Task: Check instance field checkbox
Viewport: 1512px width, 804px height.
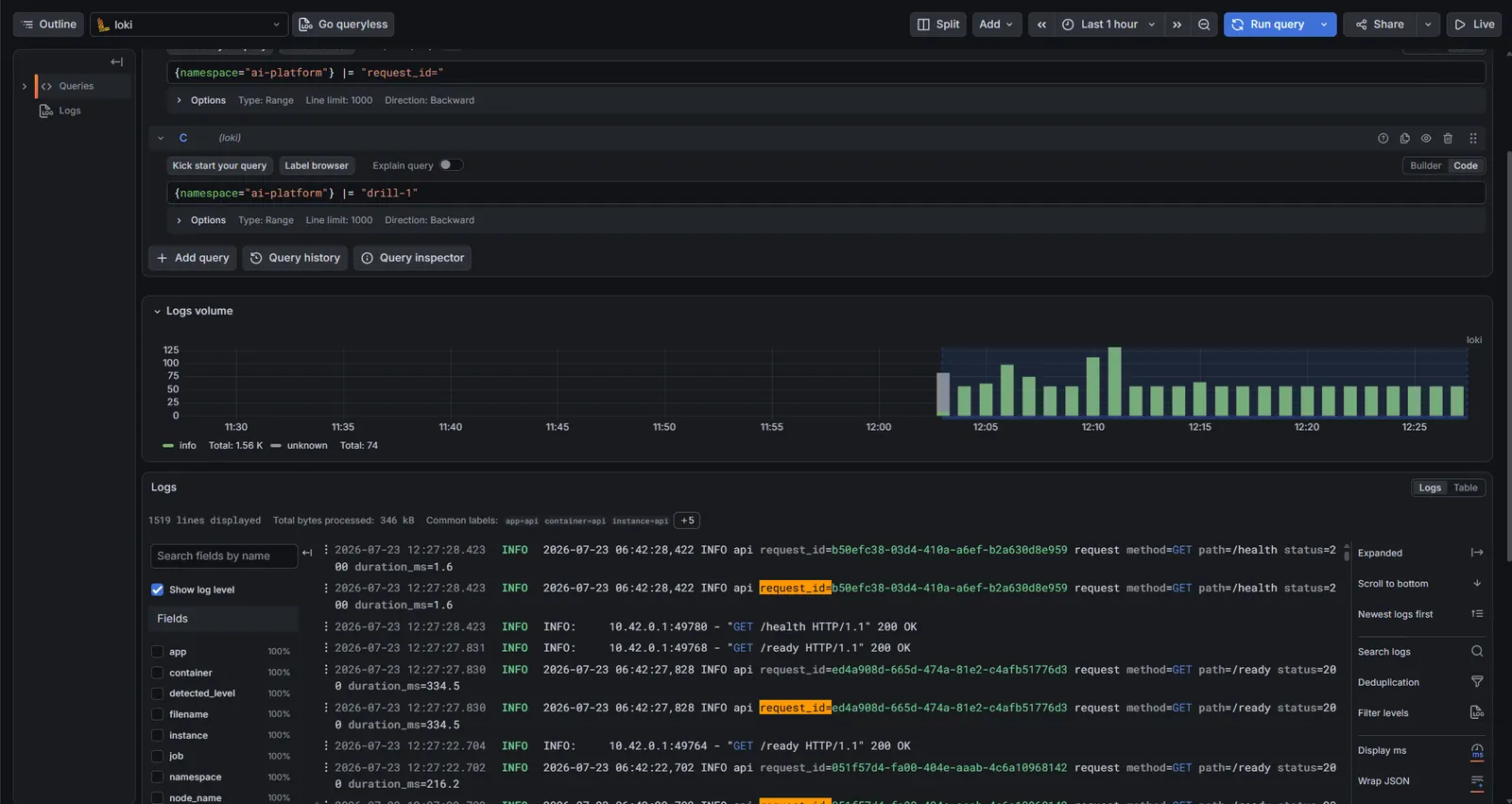Action: [158, 735]
